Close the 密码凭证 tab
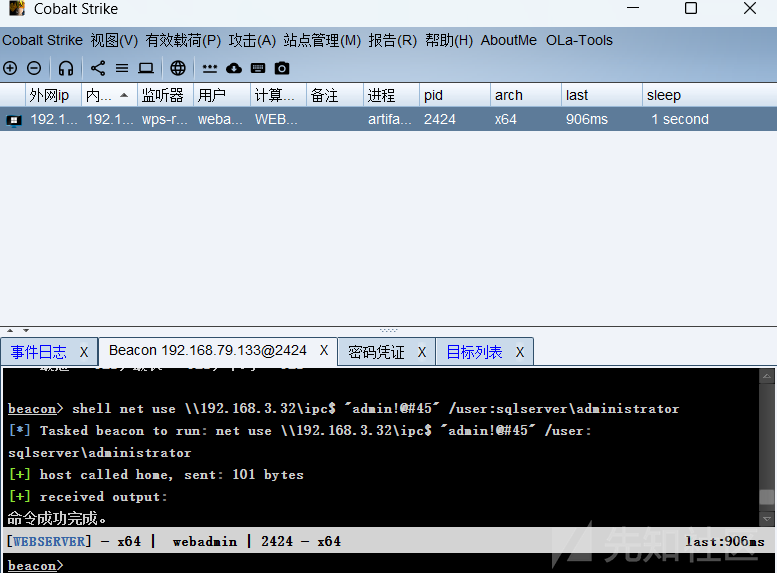The height and width of the screenshot is (573, 777). coord(422,352)
